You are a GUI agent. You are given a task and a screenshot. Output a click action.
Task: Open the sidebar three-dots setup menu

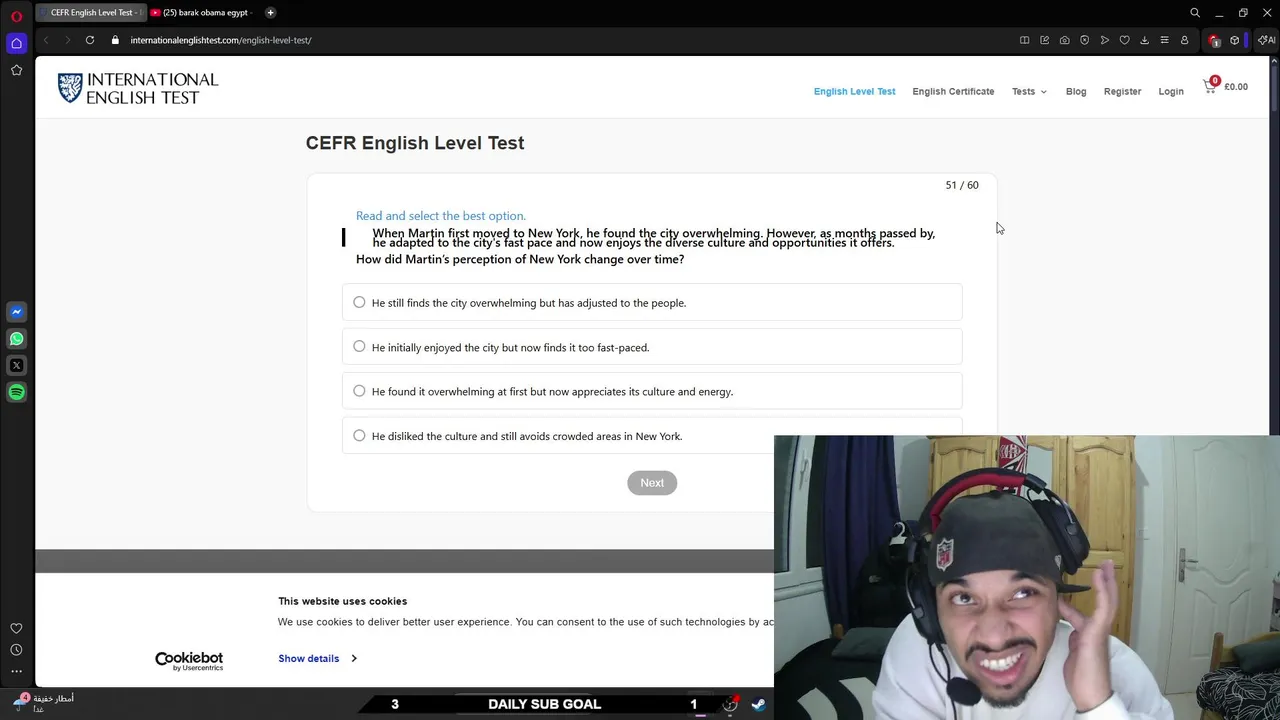click(x=16, y=671)
